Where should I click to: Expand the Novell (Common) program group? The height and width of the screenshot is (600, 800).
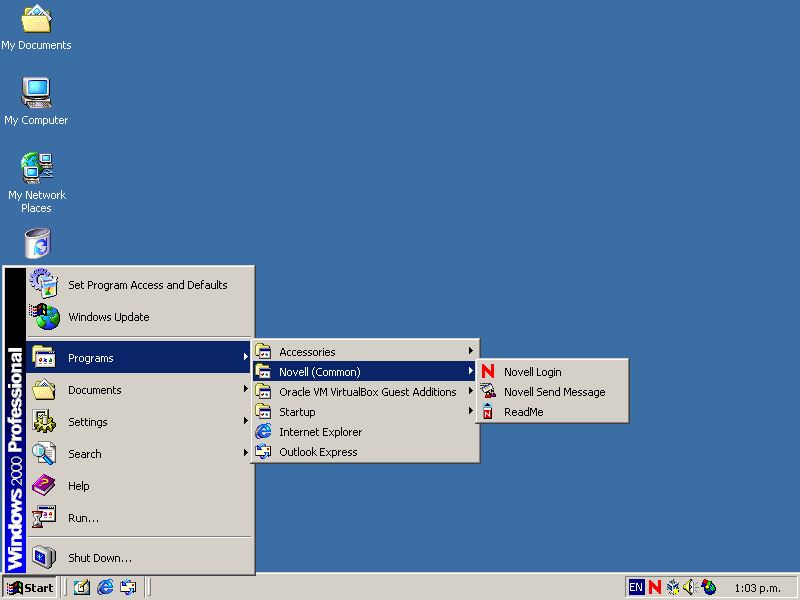[x=365, y=371]
